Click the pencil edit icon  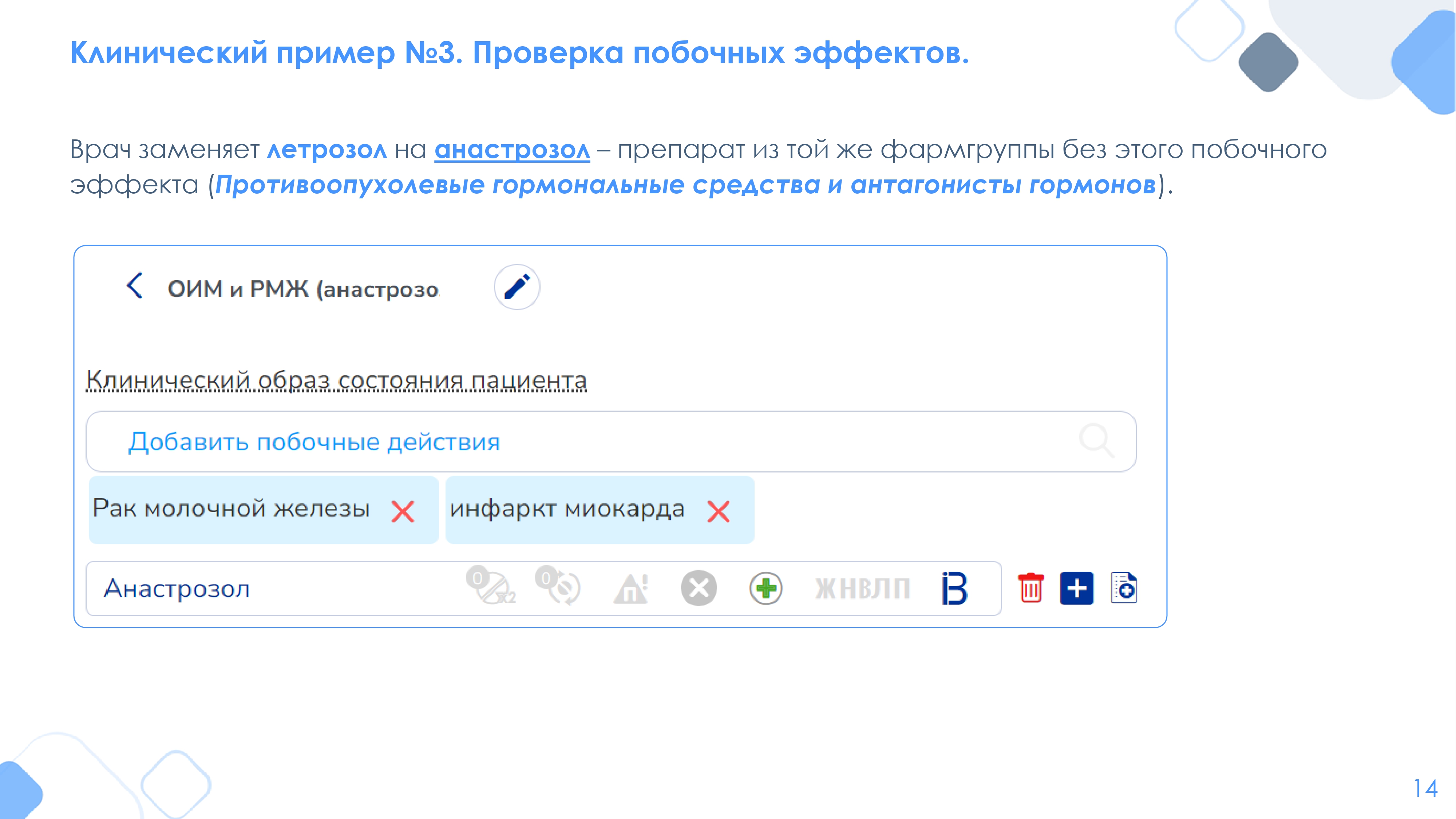click(x=517, y=287)
